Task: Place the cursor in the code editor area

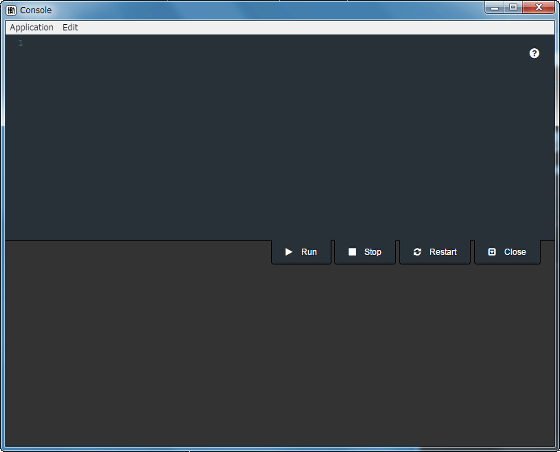Action: [x=280, y=137]
